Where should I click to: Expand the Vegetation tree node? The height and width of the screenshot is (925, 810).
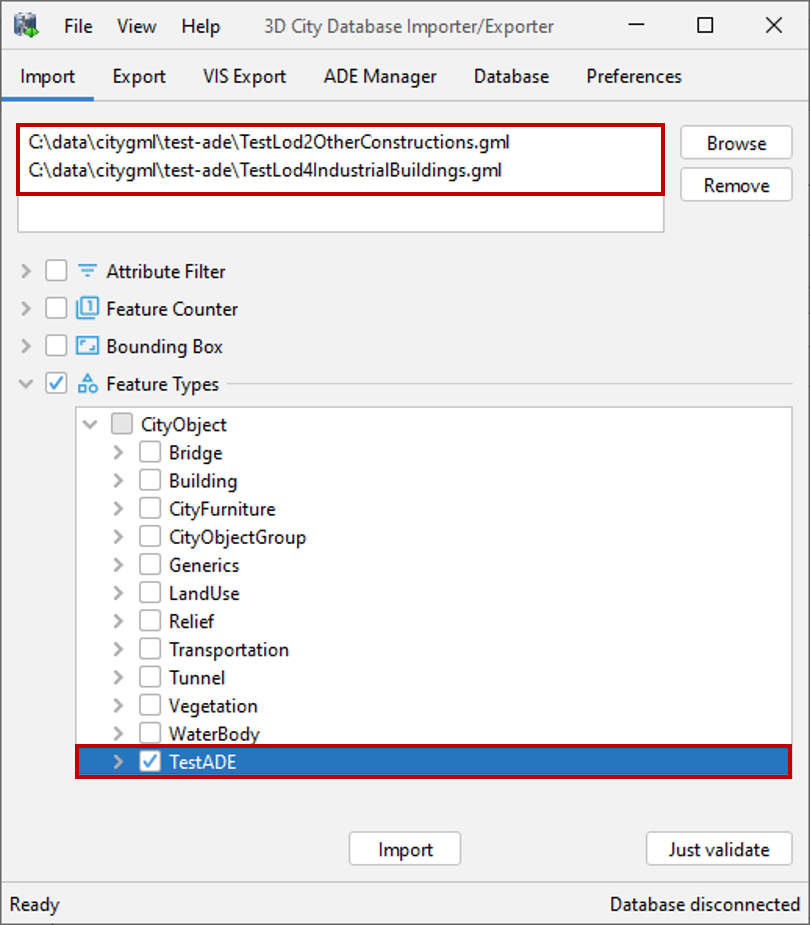tap(118, 705)
